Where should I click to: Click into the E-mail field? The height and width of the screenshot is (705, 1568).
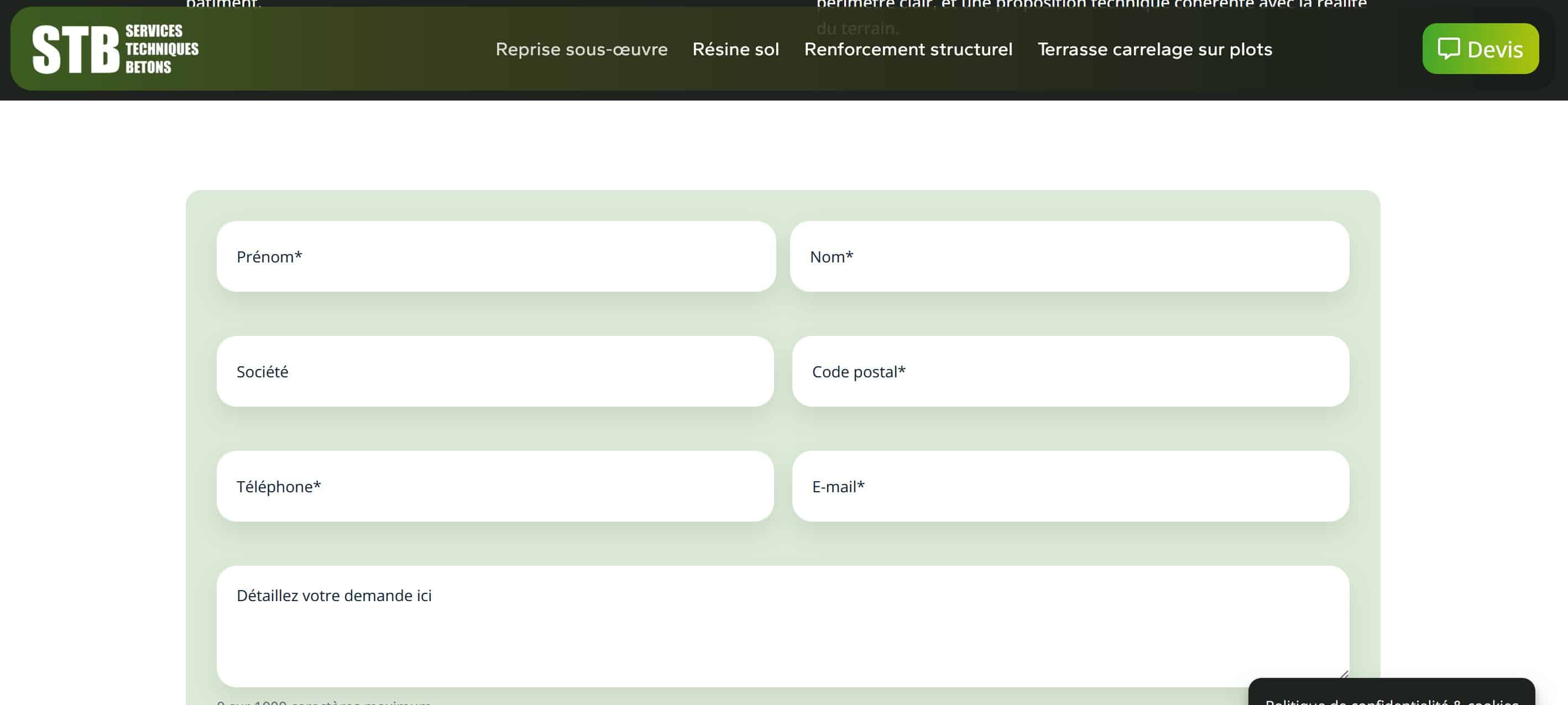(x=1070, y=486)
